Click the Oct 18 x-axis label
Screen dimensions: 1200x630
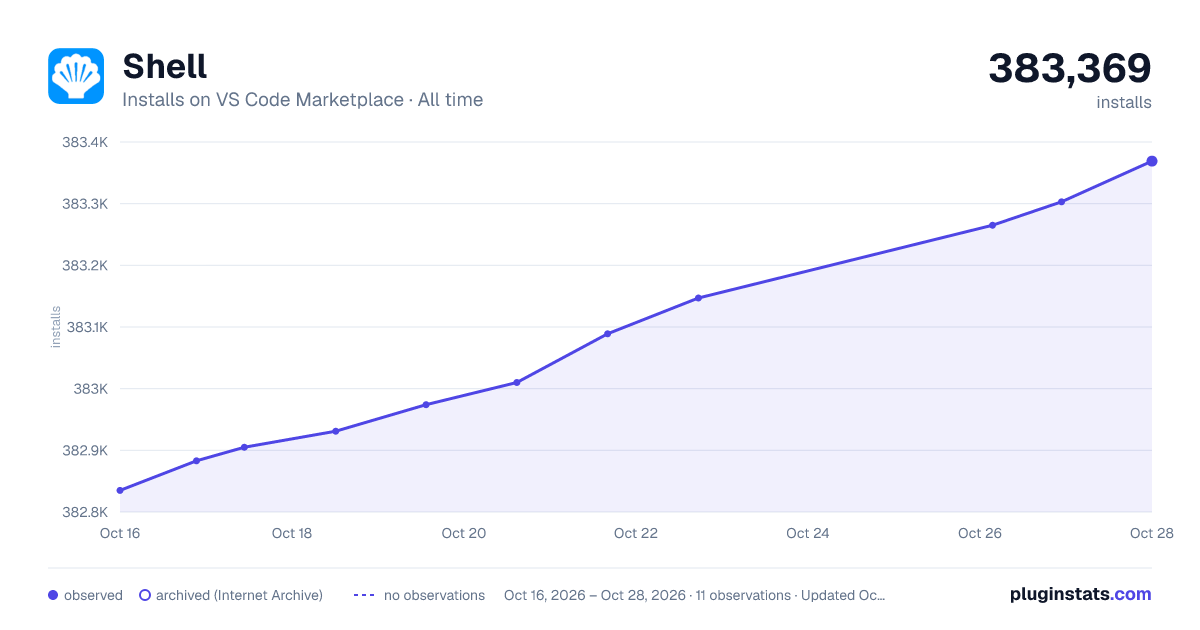(x=292, y=533)
